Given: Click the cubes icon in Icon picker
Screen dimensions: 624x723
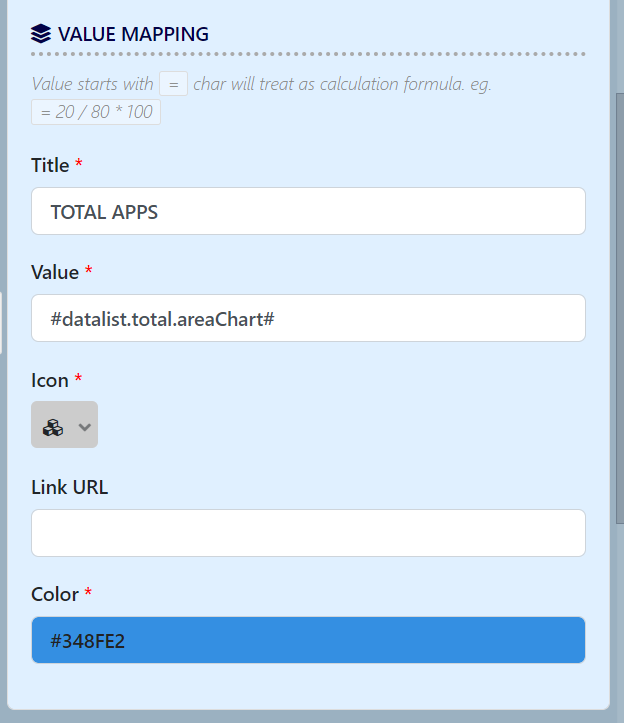Looking at the screenshot, I should point(53,426).
